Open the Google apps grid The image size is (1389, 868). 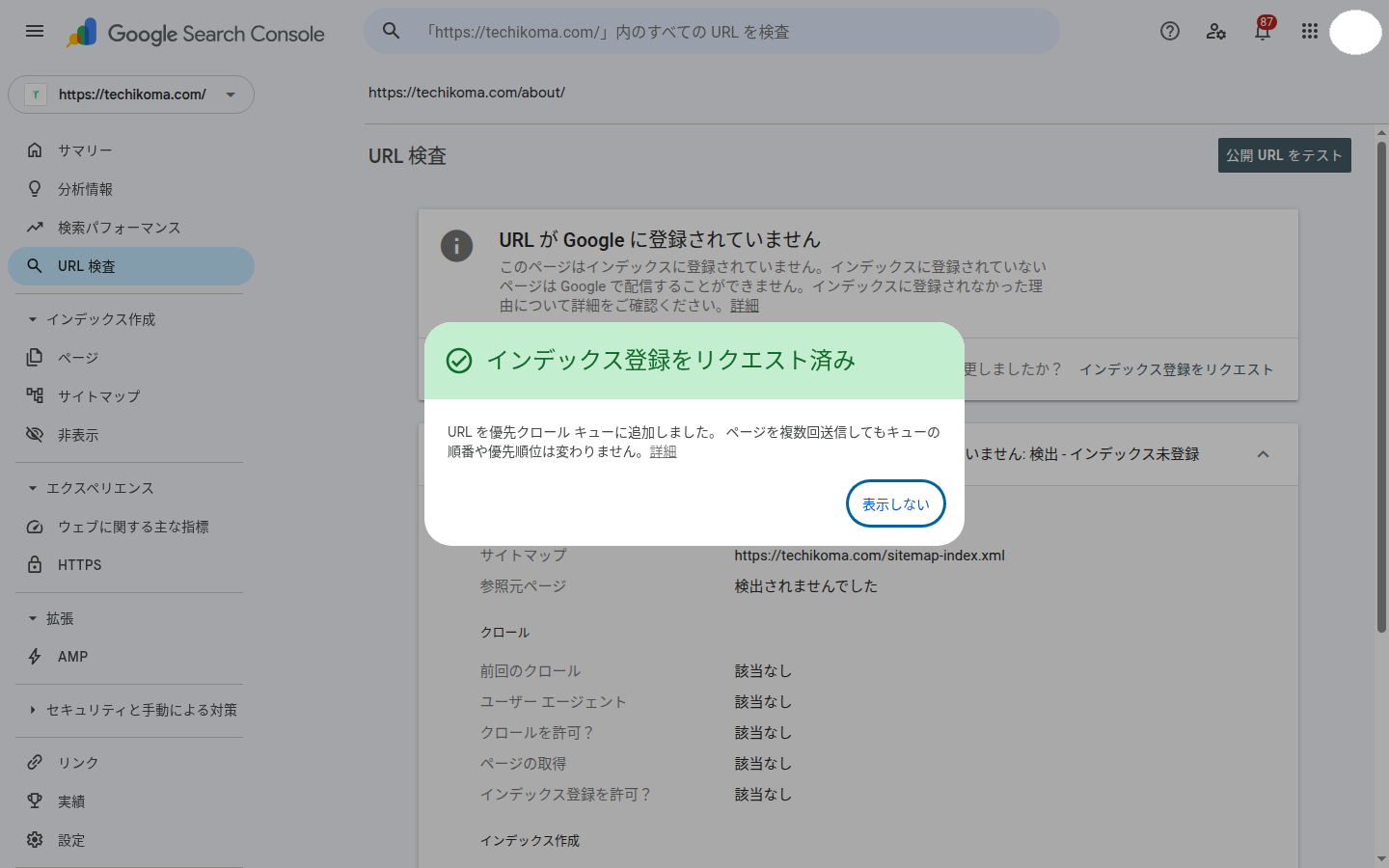click(x=1309, y=31)
